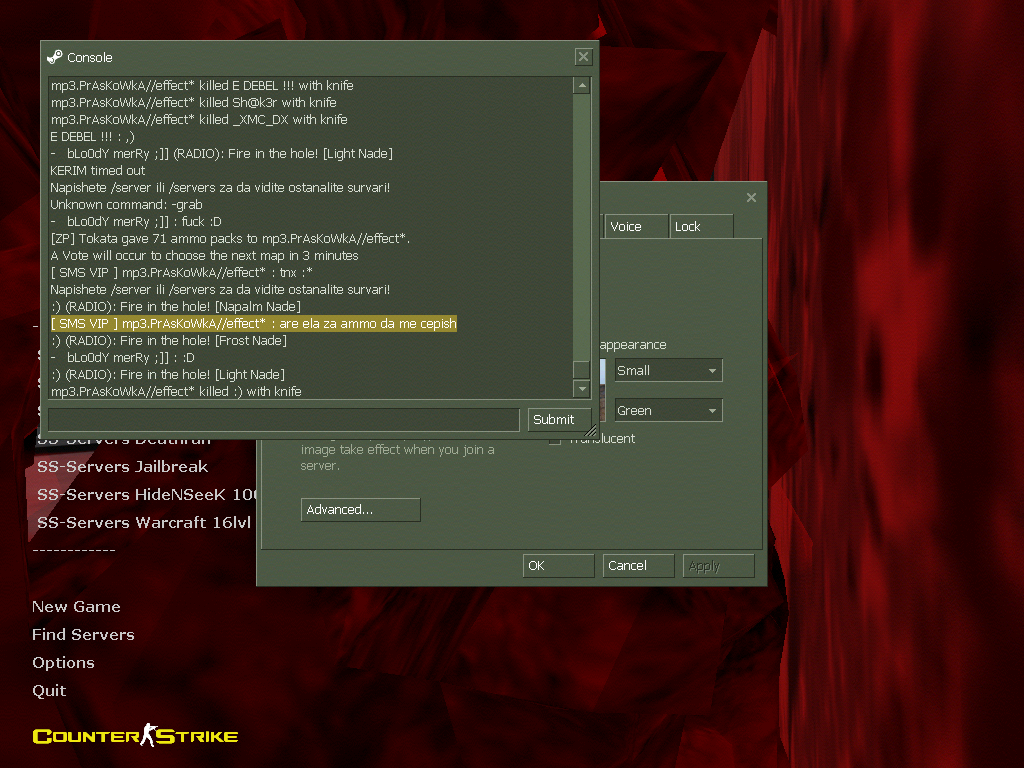Open the Advanced... settings button
This screenshot has height=768, width=1024.
(x=360, y=509)
